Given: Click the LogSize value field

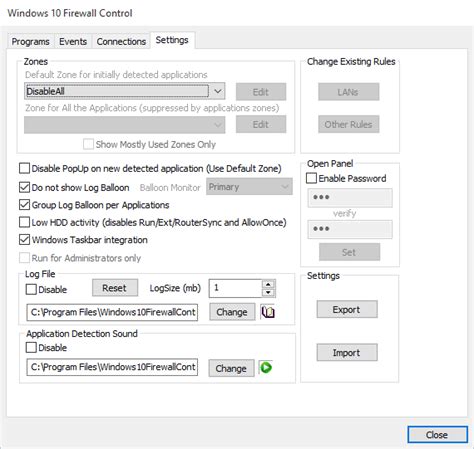Looking at the screenshot, I should pos(235,288).
